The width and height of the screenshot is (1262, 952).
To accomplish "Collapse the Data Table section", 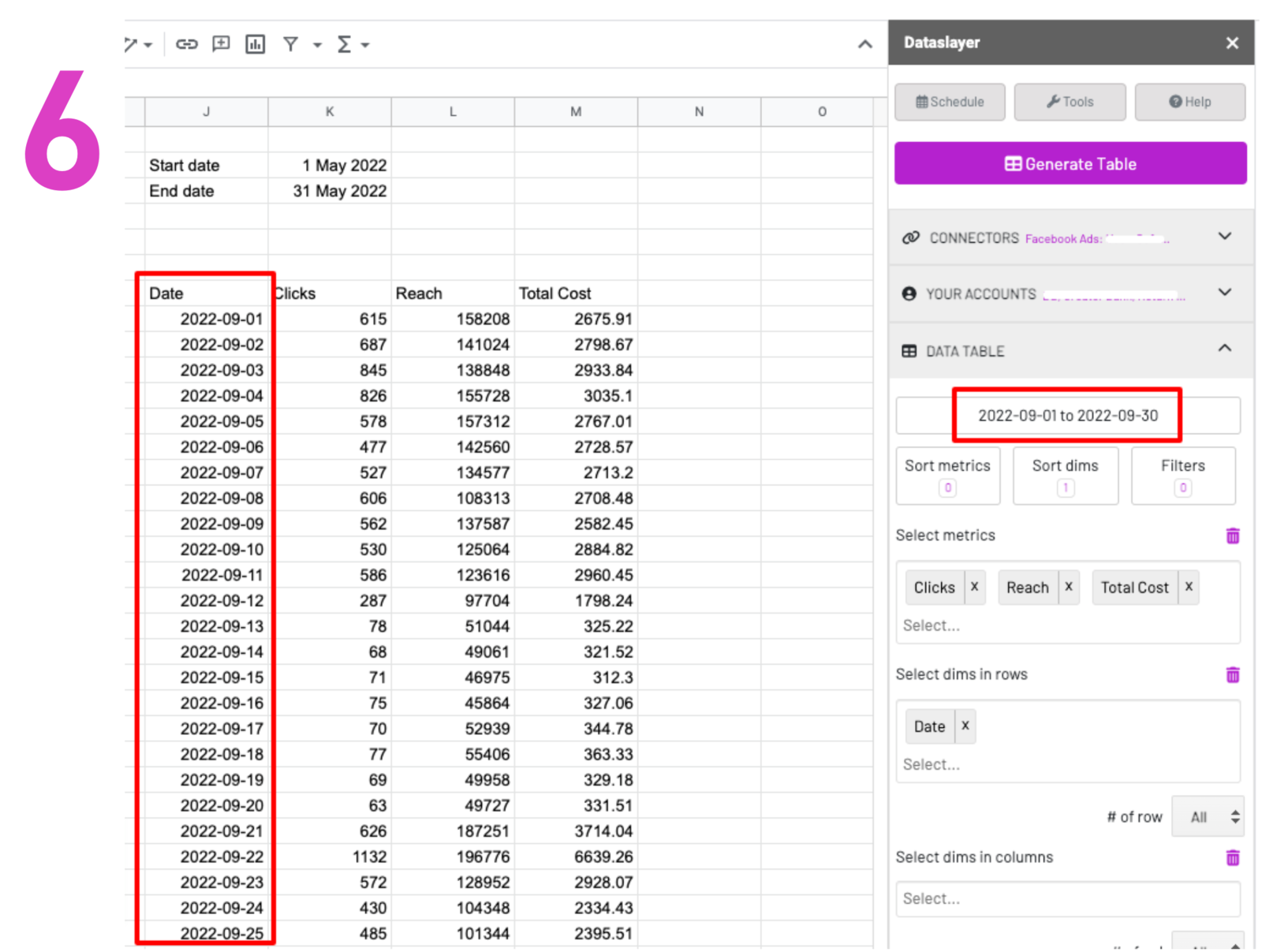I will (1225, 347).
